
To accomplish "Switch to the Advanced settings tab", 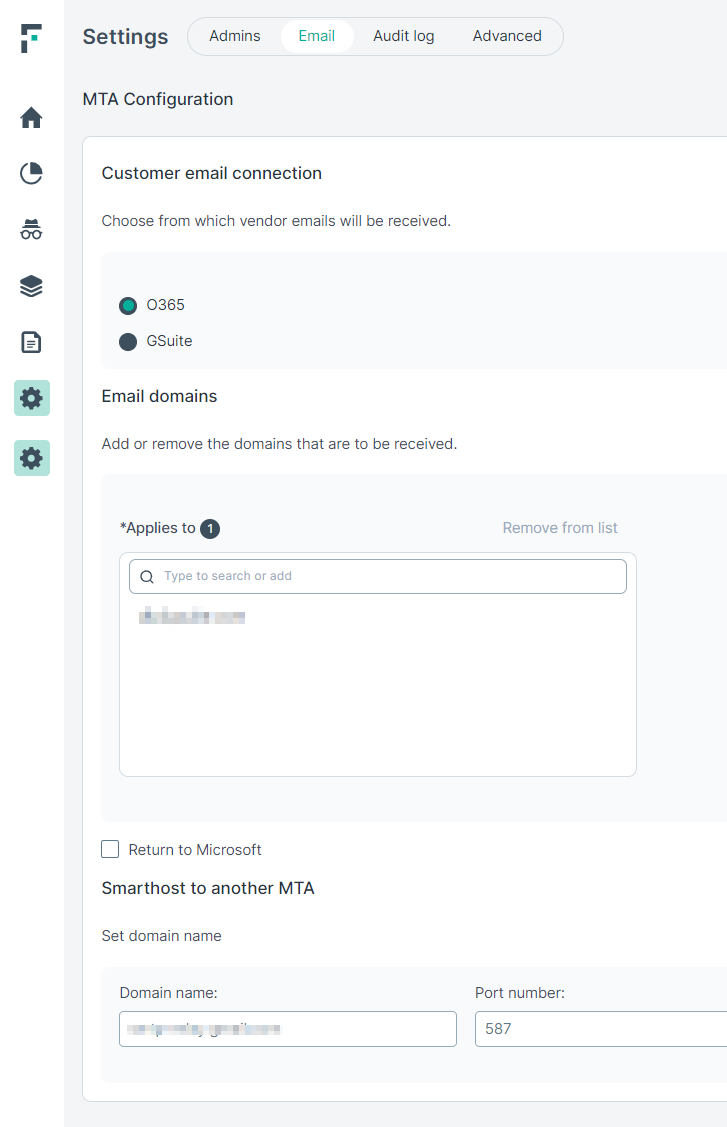I will [507, 35].
